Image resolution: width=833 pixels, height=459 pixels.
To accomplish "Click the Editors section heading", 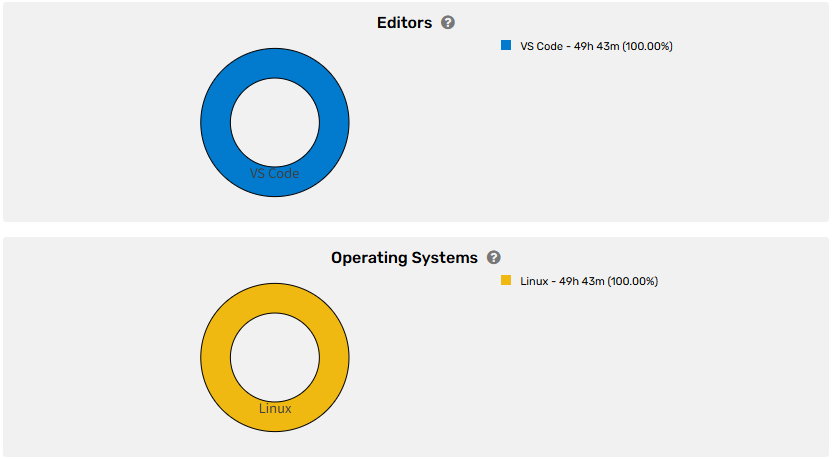I will (404, 23).
